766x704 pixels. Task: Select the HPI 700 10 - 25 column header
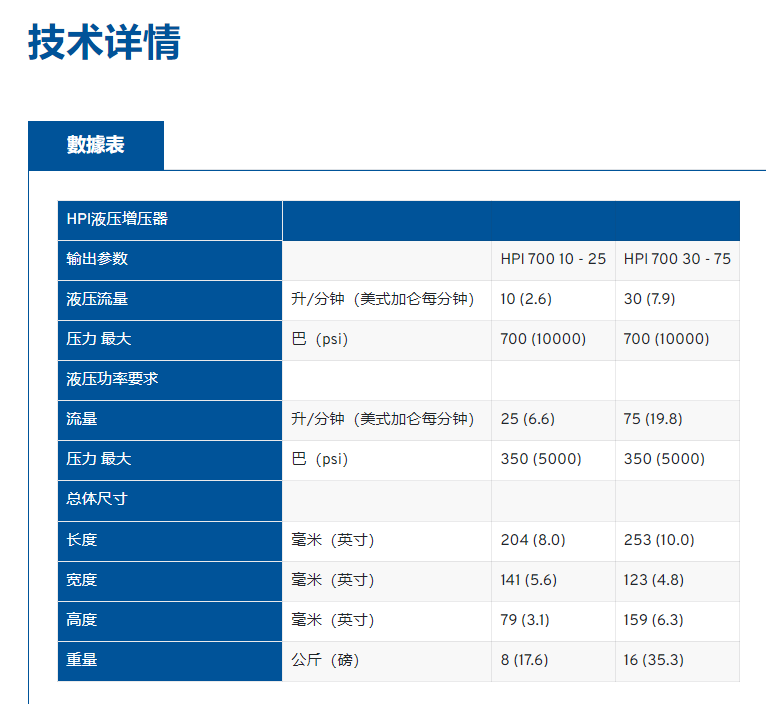click(553, 259)
